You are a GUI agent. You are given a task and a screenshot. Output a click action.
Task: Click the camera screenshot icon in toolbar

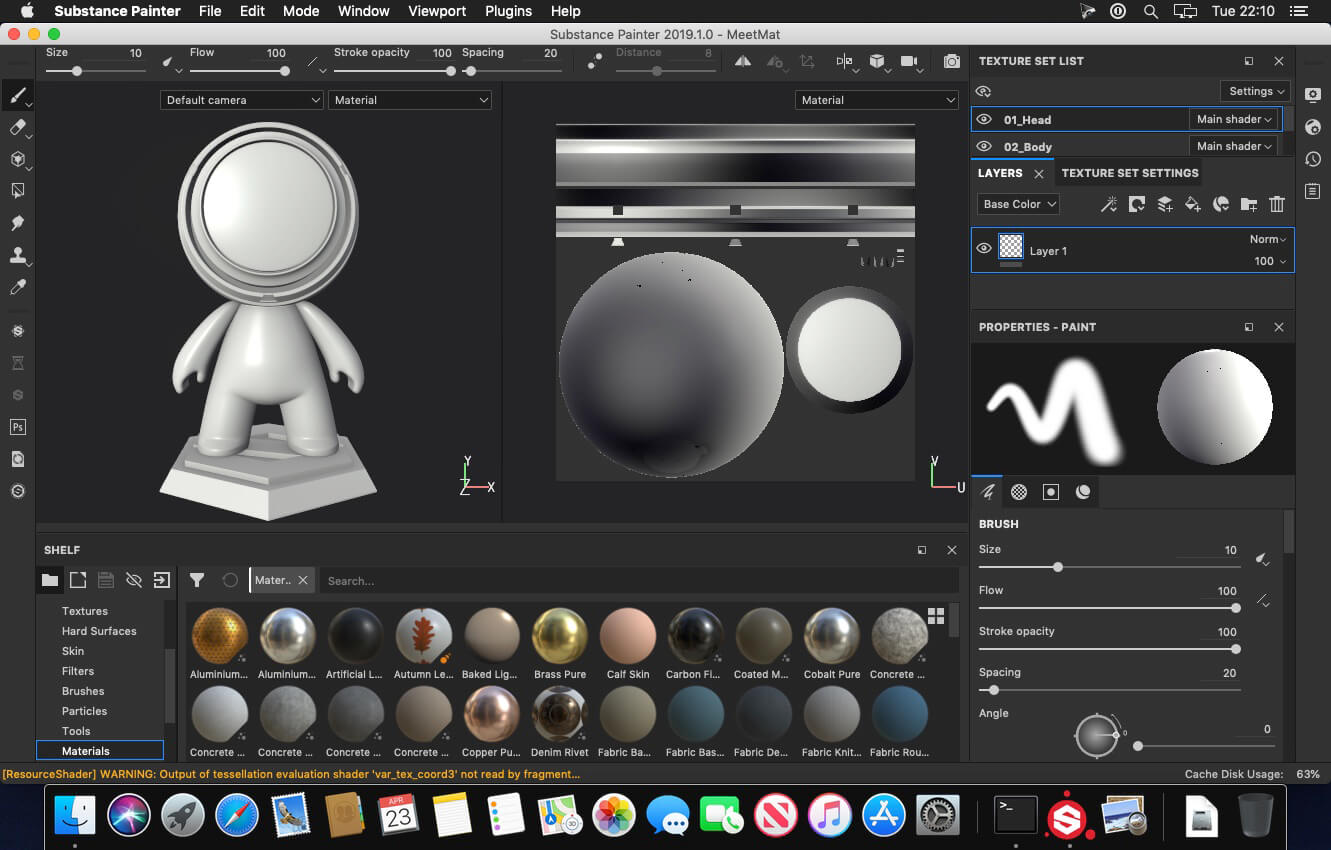952,62
